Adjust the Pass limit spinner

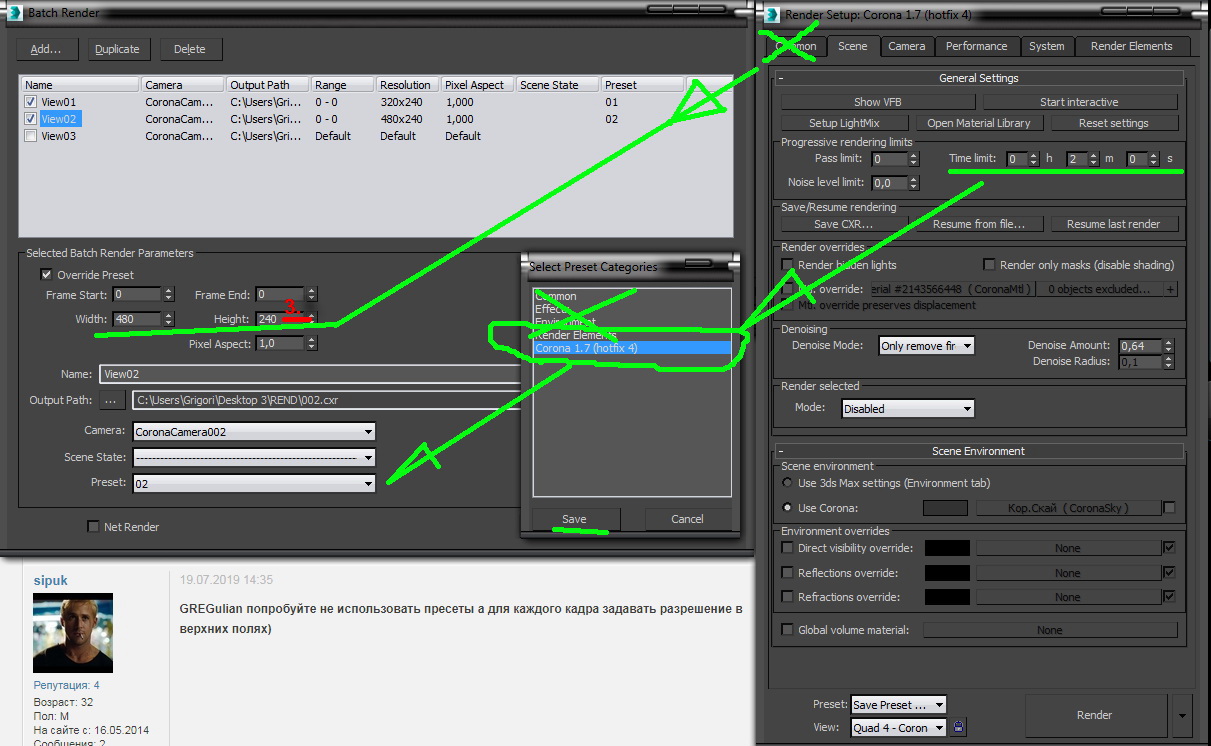(913, 159)
